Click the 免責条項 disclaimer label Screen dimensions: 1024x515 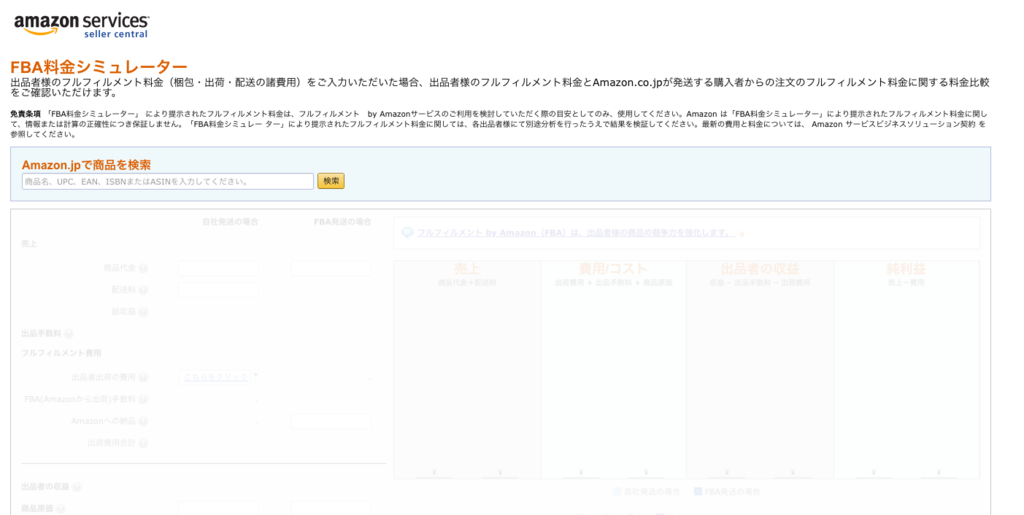click(x=25, y=114)
